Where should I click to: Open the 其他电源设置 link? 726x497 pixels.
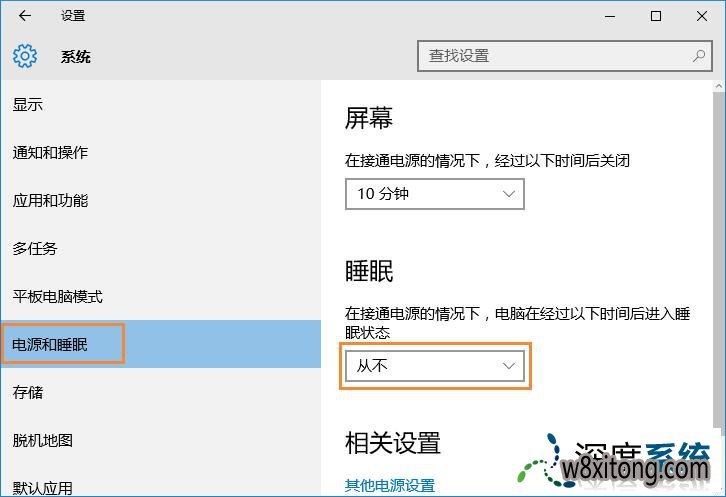(x=390, y=485)
